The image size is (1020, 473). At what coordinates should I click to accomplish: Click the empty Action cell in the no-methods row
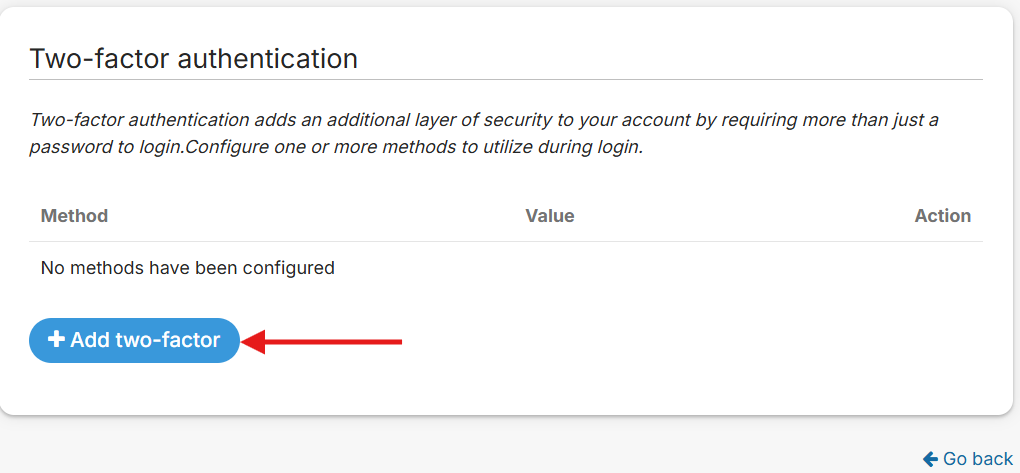coord(942,268)
